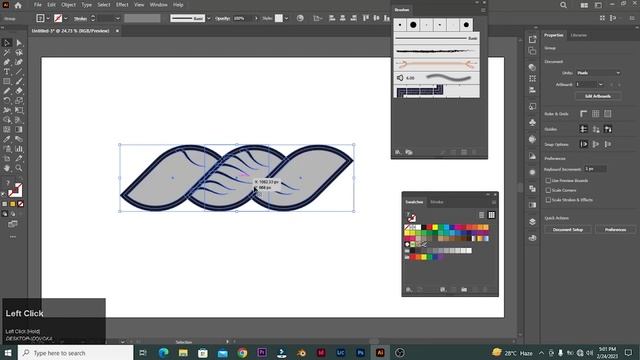Click Edit Toolbar three-dots expander

click(x=13, y=237)
